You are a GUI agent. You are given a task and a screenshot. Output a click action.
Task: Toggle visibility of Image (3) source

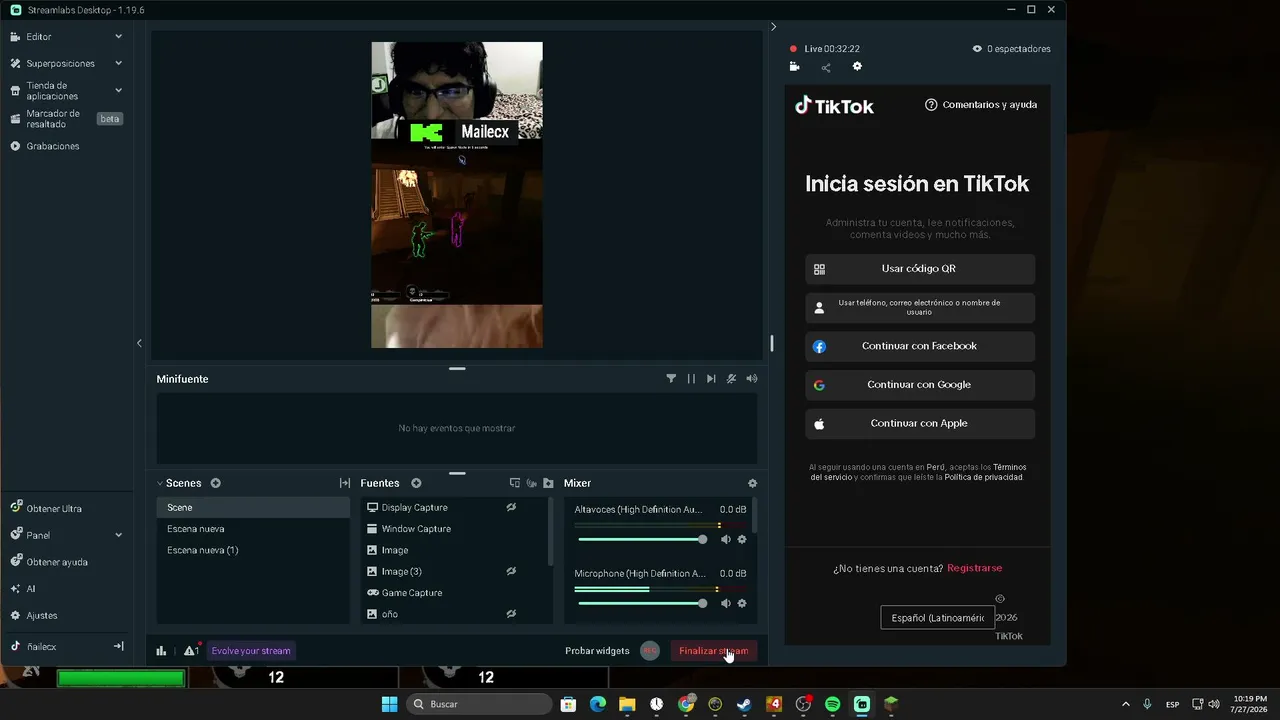pyautogui.click(x=511, y=572)
